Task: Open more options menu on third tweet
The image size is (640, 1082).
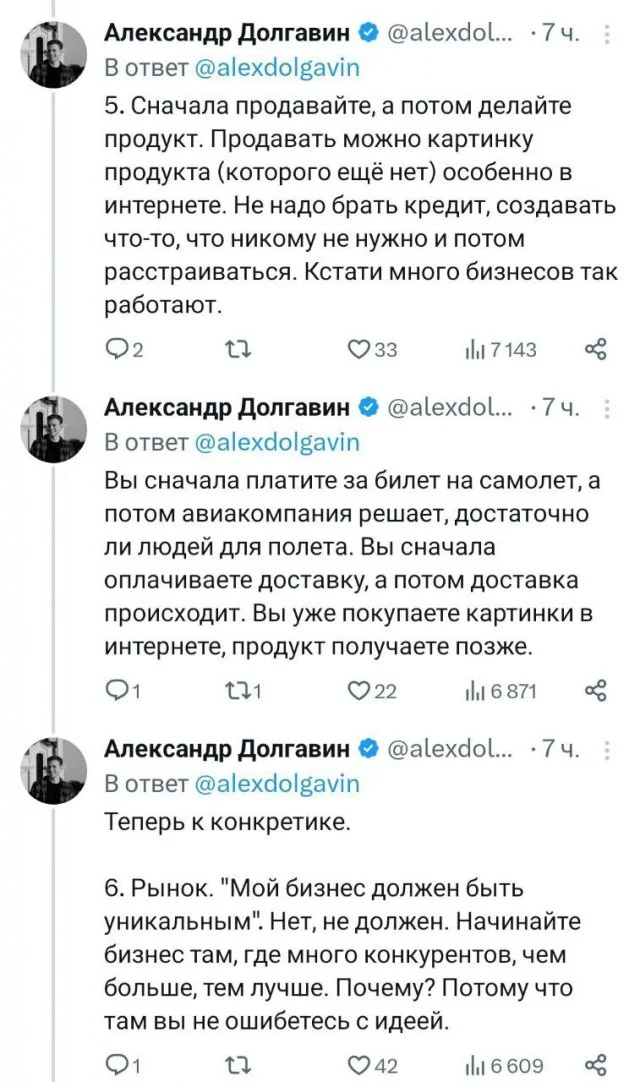Action: tap(610, 750)
